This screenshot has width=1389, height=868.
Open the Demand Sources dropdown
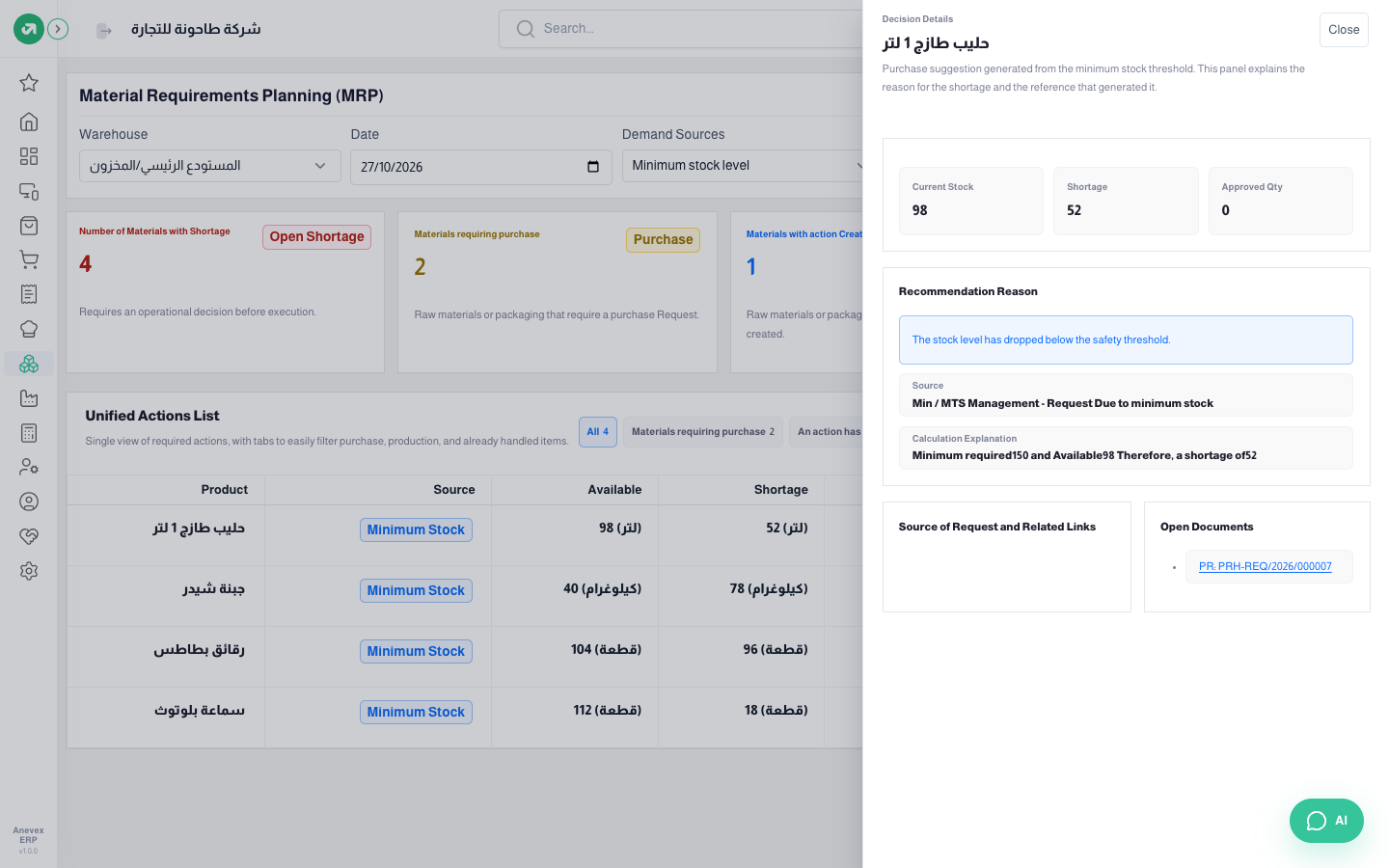click(x=743, y=166)
